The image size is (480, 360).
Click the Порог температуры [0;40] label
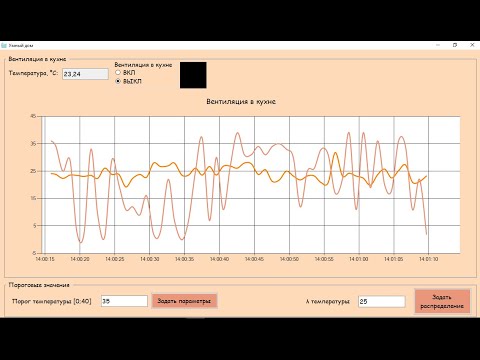pos(52,301)
